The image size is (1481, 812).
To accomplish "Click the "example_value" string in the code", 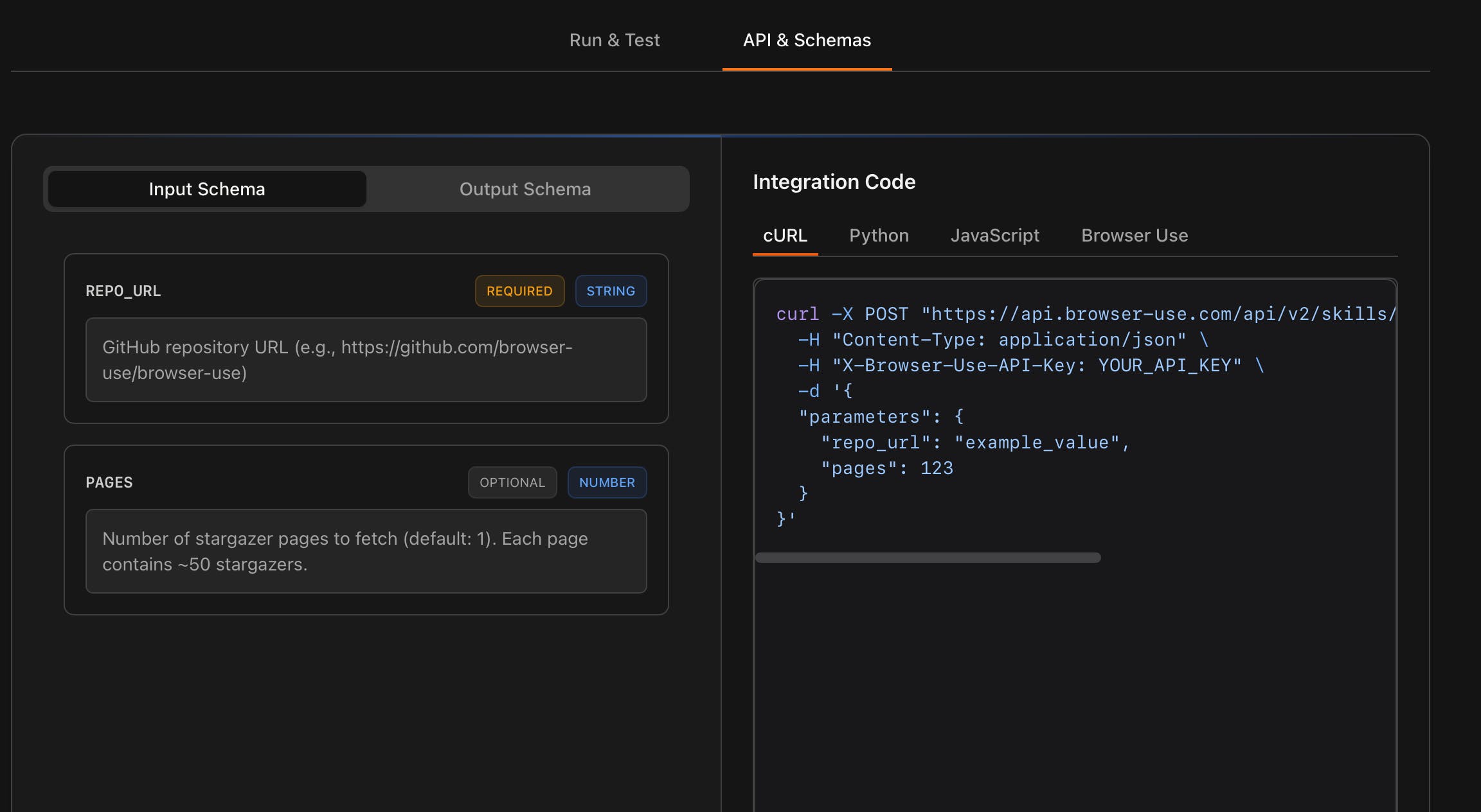I will coord(1036,443).
